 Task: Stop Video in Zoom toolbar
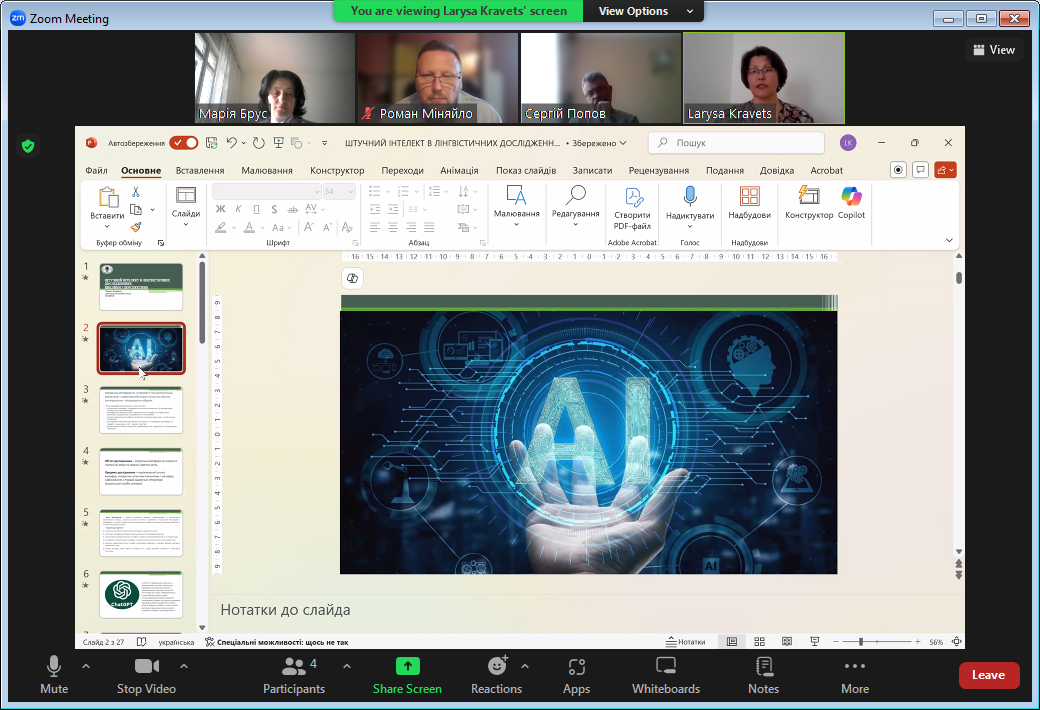tap(146, 675)
